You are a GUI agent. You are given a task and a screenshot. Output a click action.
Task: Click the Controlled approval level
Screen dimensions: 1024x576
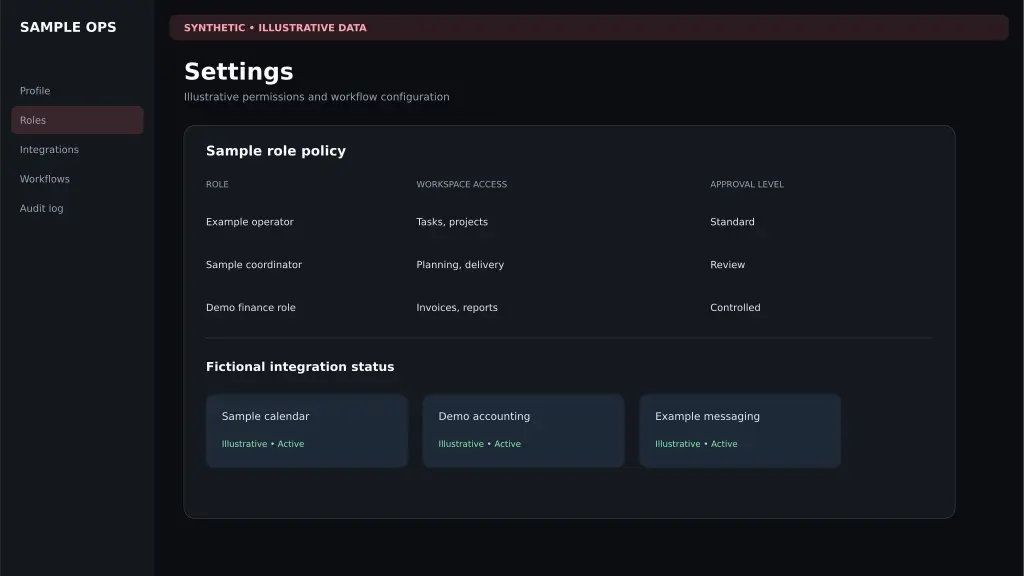tap(735, 308)
